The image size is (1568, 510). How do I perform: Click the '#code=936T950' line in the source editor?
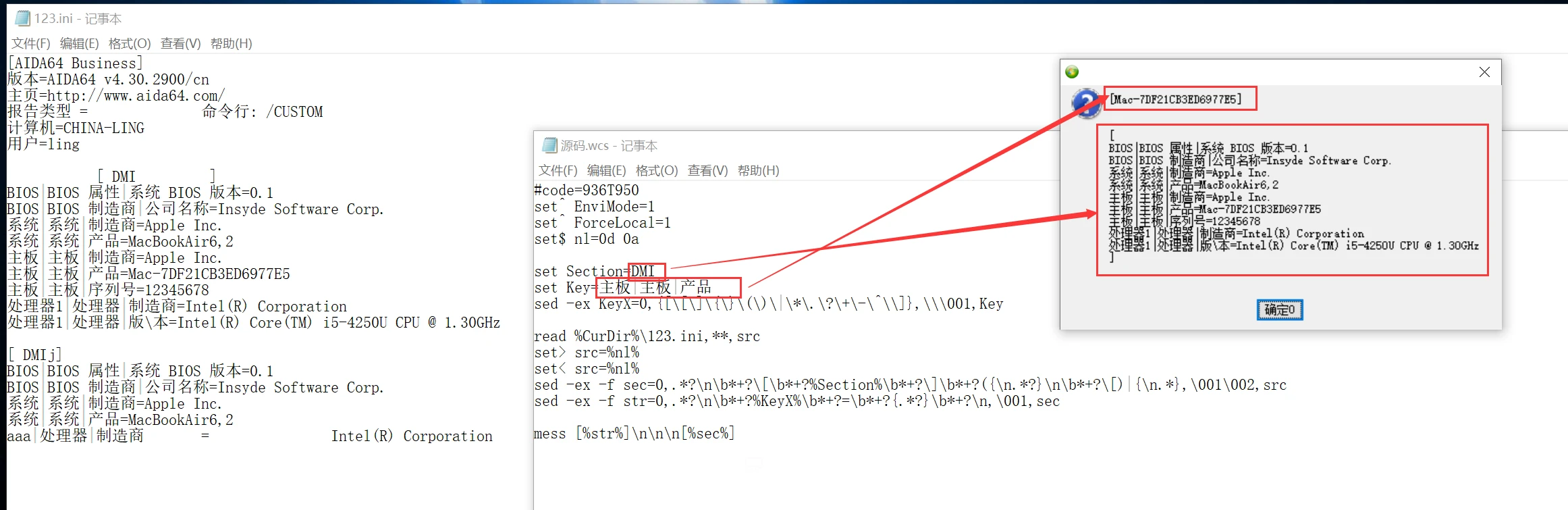click(586, 190)
